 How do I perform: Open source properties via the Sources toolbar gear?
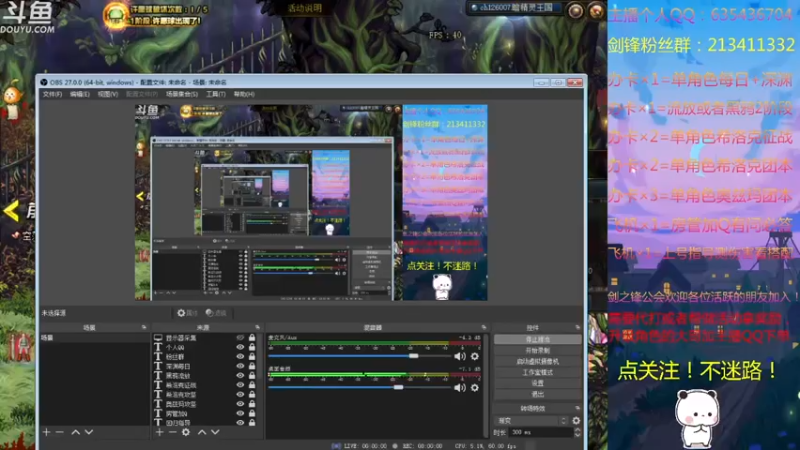coord(186,432)
